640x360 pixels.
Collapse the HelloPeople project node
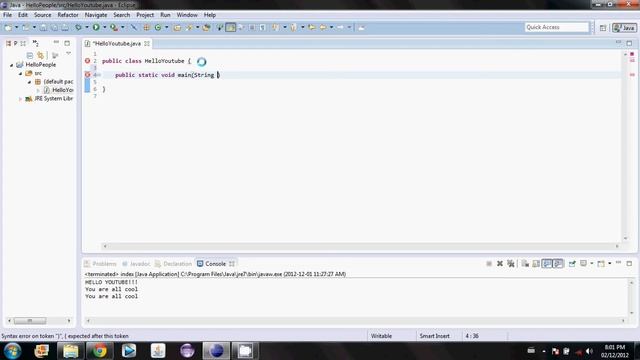tap(12, 65)
